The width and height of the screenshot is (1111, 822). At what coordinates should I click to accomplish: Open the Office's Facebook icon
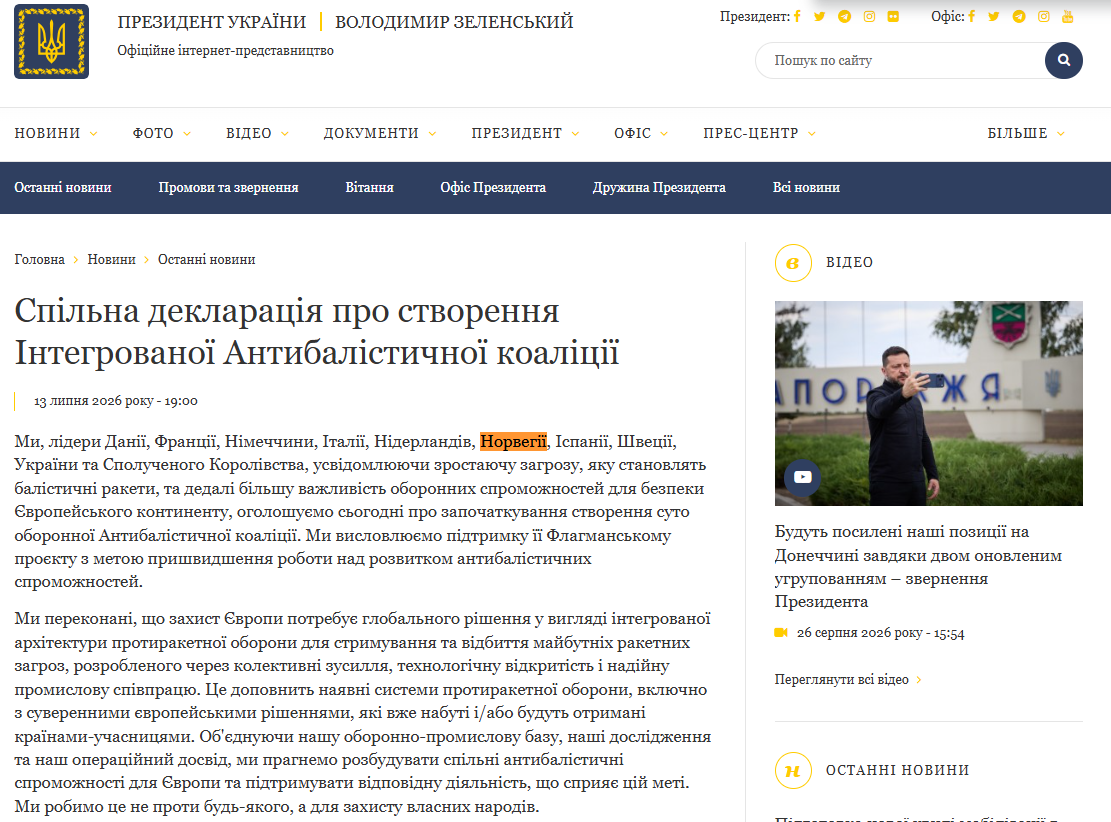pos(971,16)
